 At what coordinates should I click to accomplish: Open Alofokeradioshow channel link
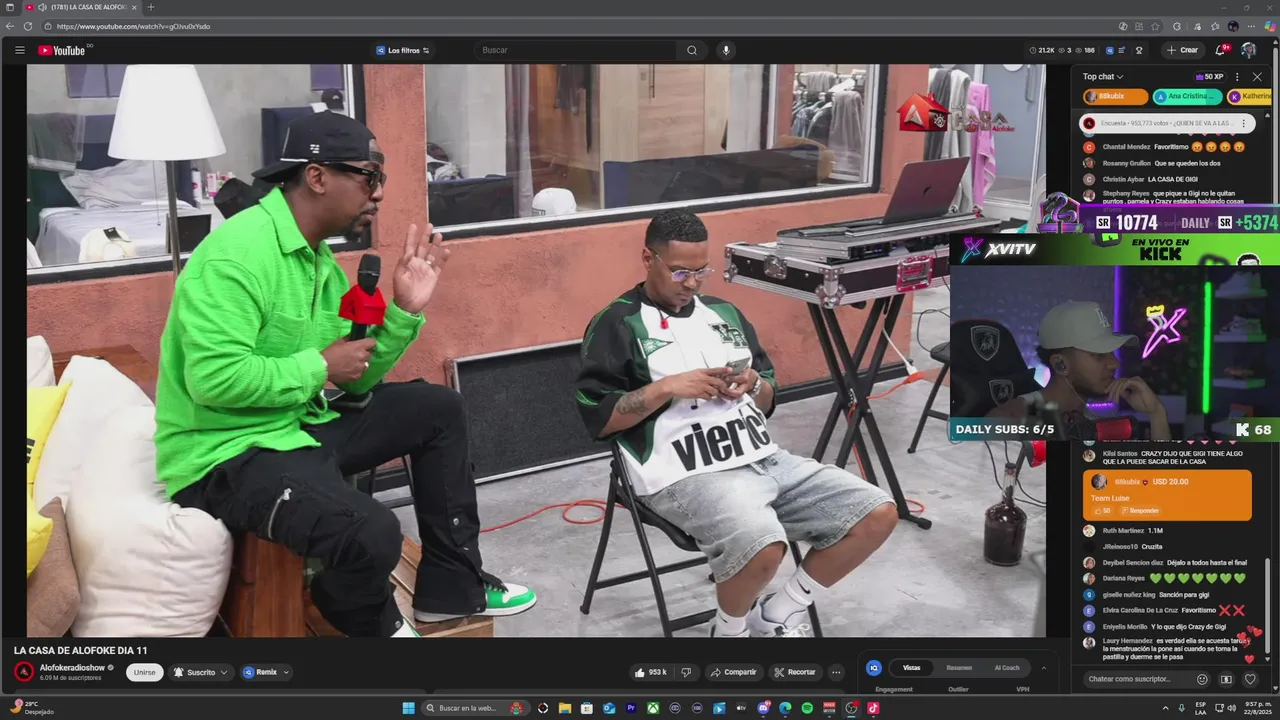[72, 667]
